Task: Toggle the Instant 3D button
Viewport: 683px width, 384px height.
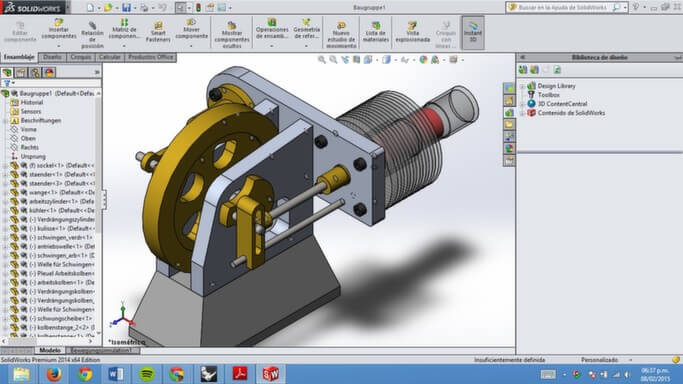Action: coord(473,33)
